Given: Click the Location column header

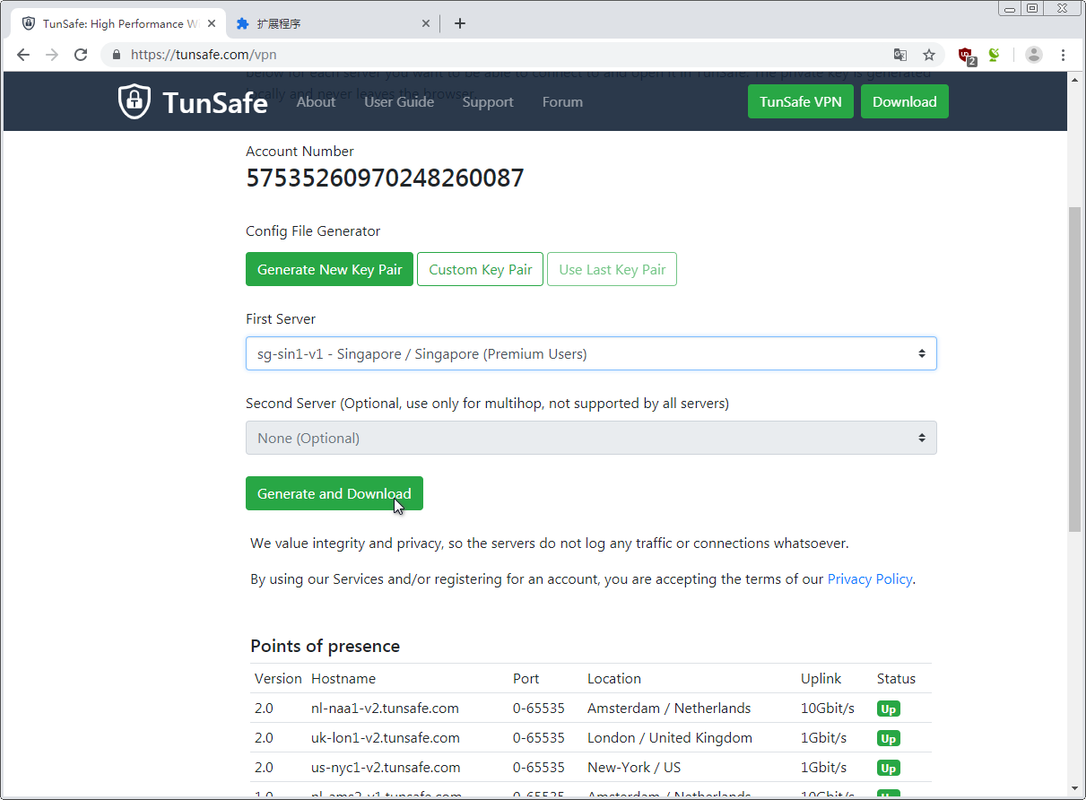Looking at the screenshot, I should (614, 679).
